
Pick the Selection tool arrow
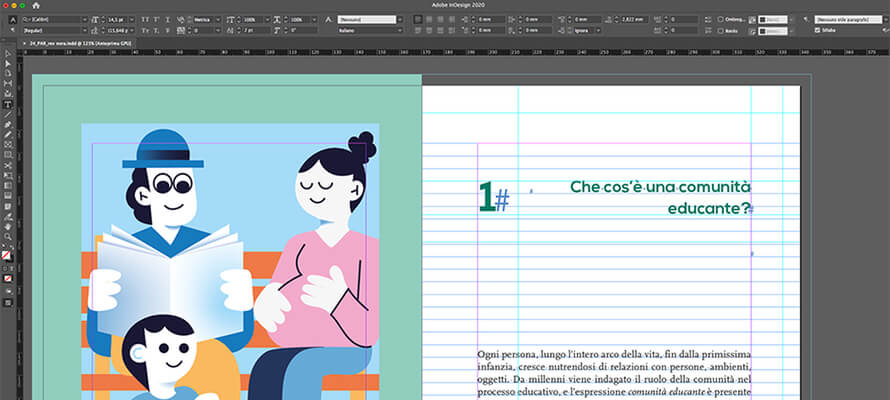[x=8, y=53]
